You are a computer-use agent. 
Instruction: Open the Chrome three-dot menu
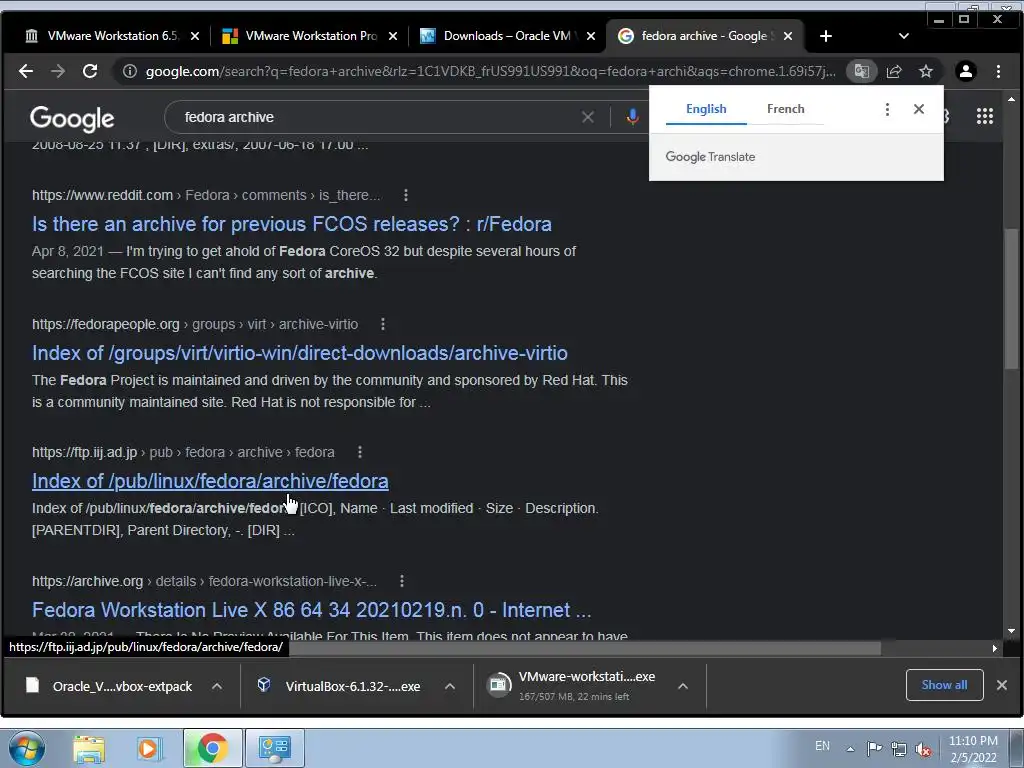(998, 71)
